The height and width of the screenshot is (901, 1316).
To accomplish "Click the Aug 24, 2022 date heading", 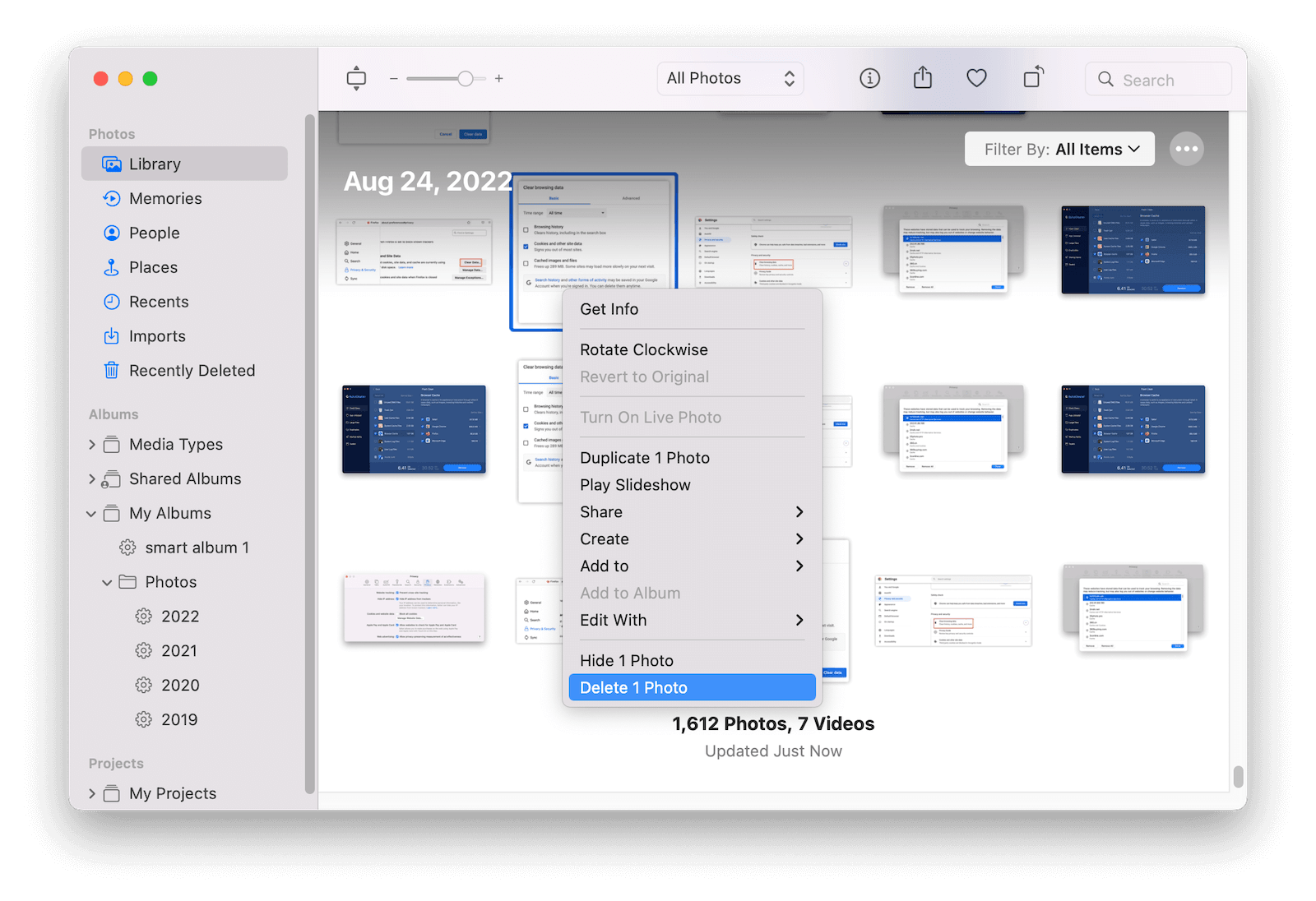I will pyautogui.click(x=428, y=181).
